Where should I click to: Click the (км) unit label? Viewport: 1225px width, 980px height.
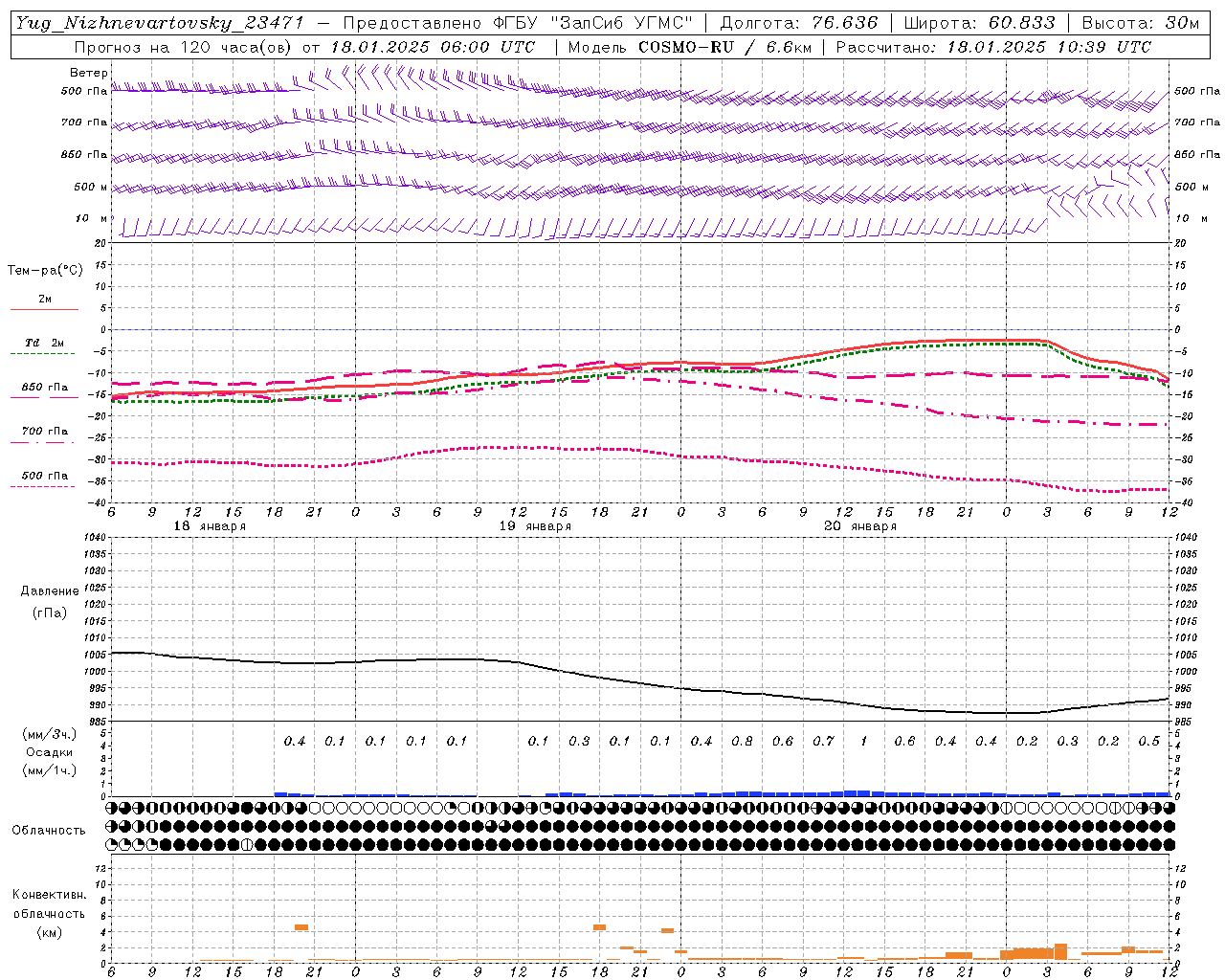pos(50,932)
